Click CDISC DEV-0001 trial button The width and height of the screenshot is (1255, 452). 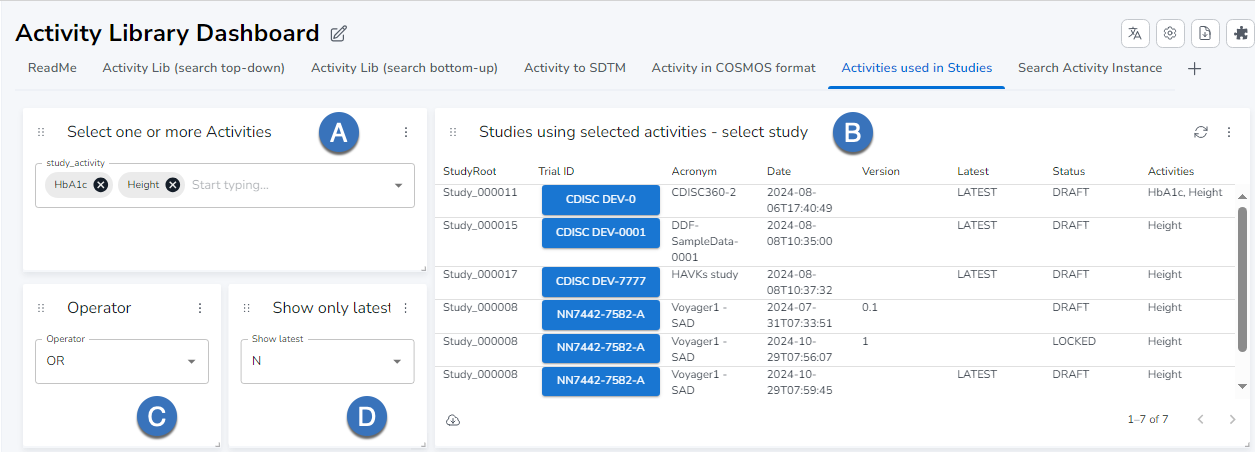[x=601, y=233]
